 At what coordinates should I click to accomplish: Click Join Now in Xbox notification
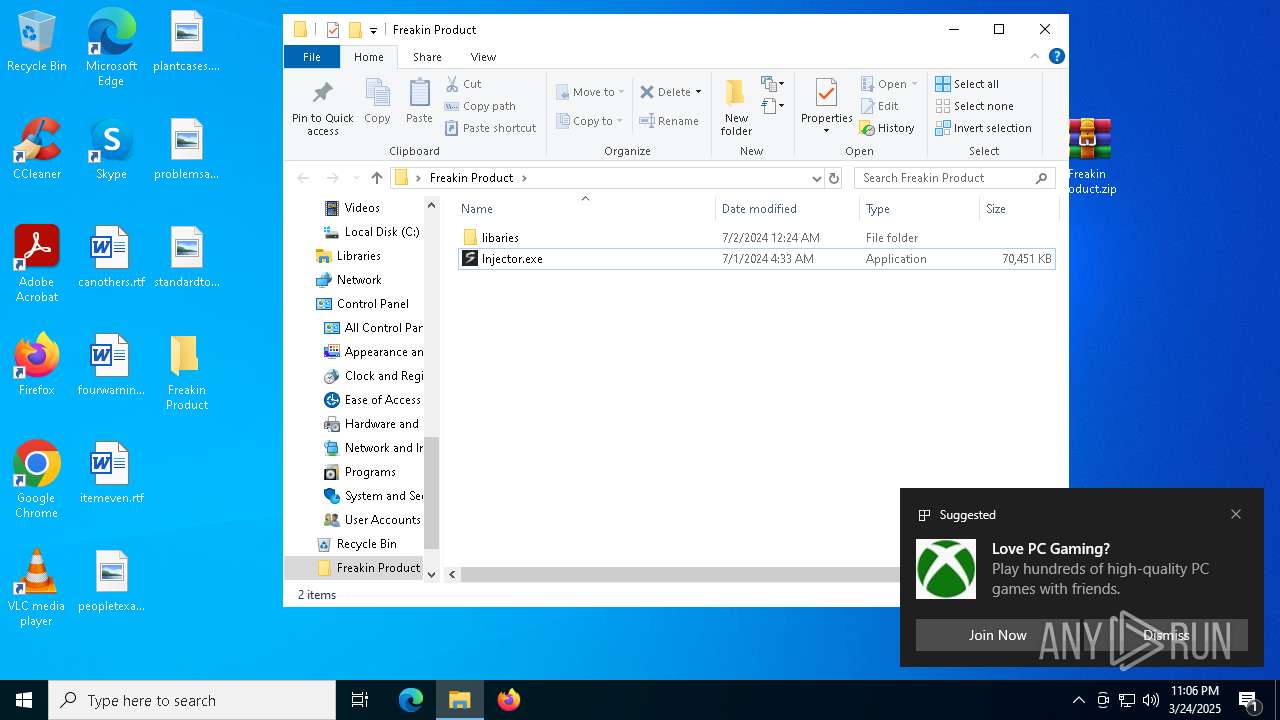pos(997,635)
